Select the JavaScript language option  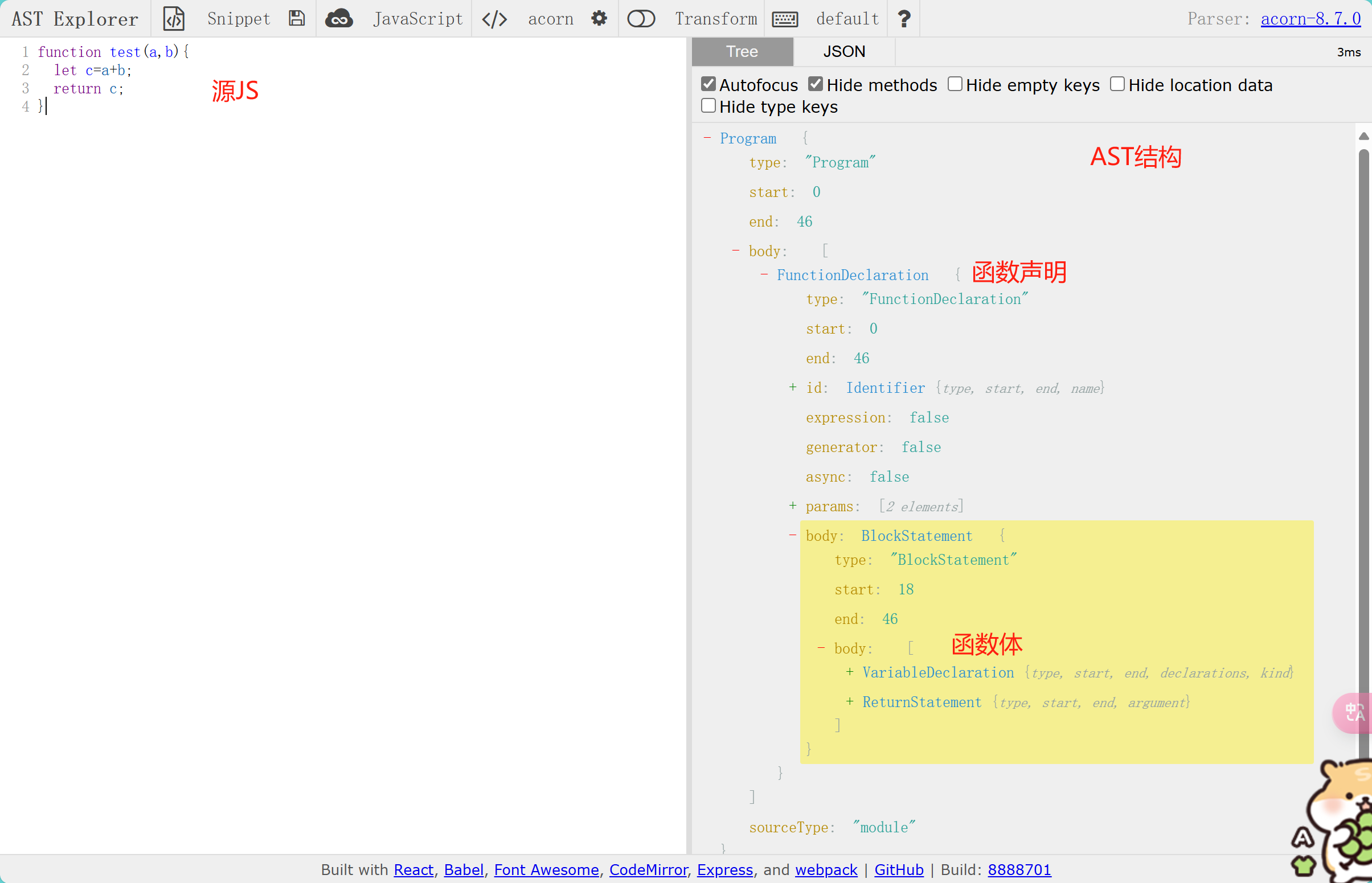[418, 18]
